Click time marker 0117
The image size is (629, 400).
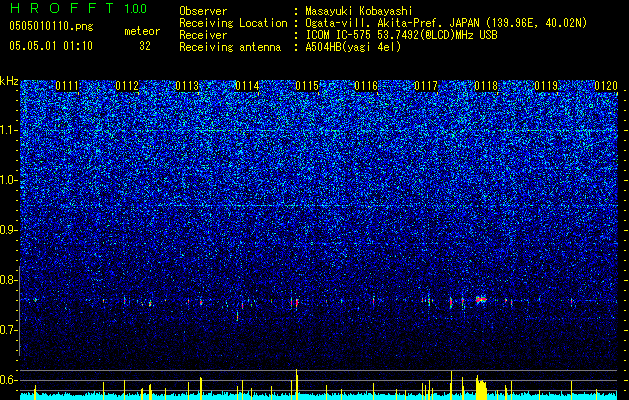[426, 86]
